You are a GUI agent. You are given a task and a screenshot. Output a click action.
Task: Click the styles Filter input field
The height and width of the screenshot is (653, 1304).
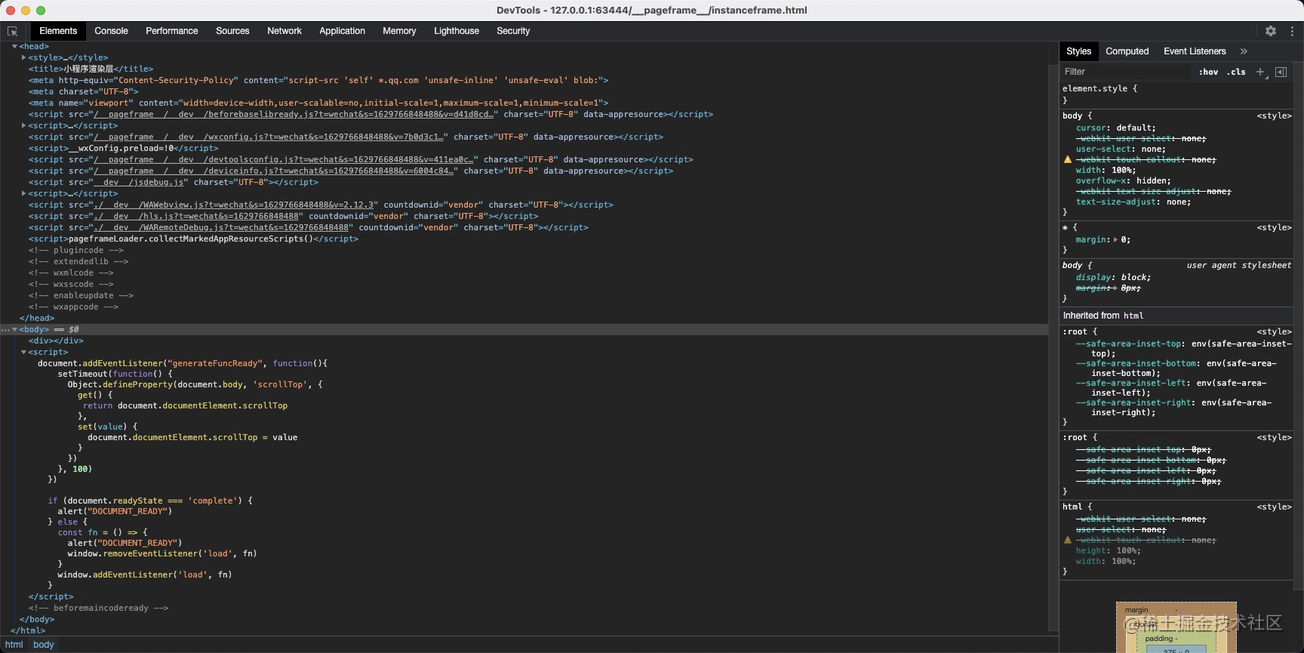point(1125,72)
